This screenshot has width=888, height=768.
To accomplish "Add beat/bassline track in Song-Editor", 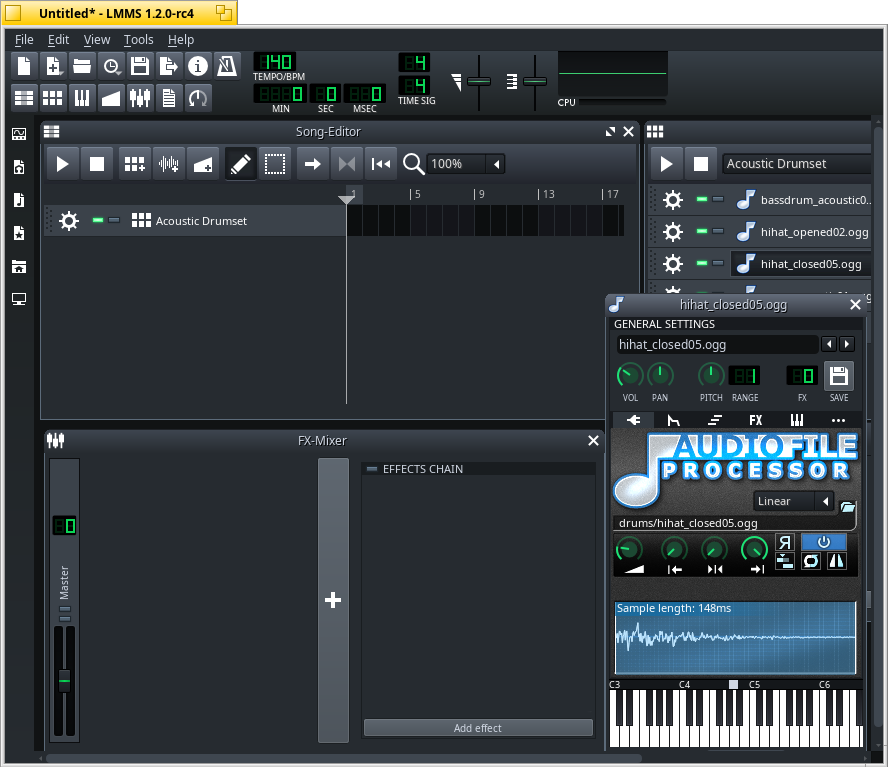I will (135, 164).
